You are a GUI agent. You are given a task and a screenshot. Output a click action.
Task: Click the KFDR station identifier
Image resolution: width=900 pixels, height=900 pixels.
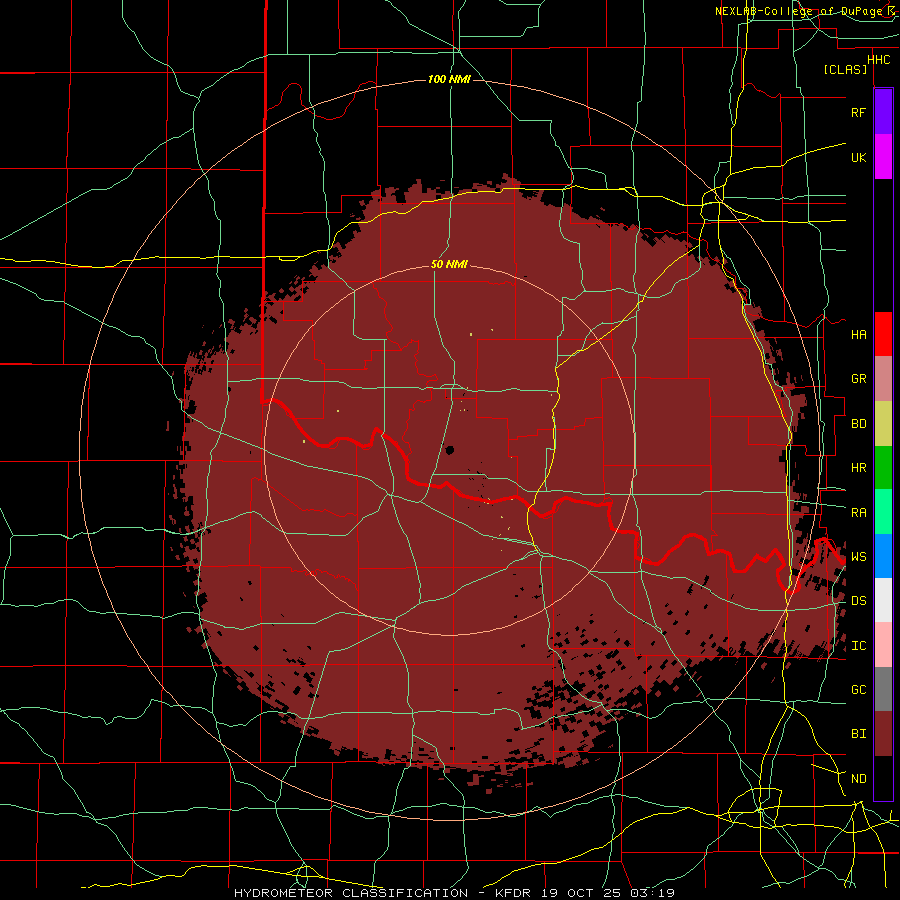511,893
